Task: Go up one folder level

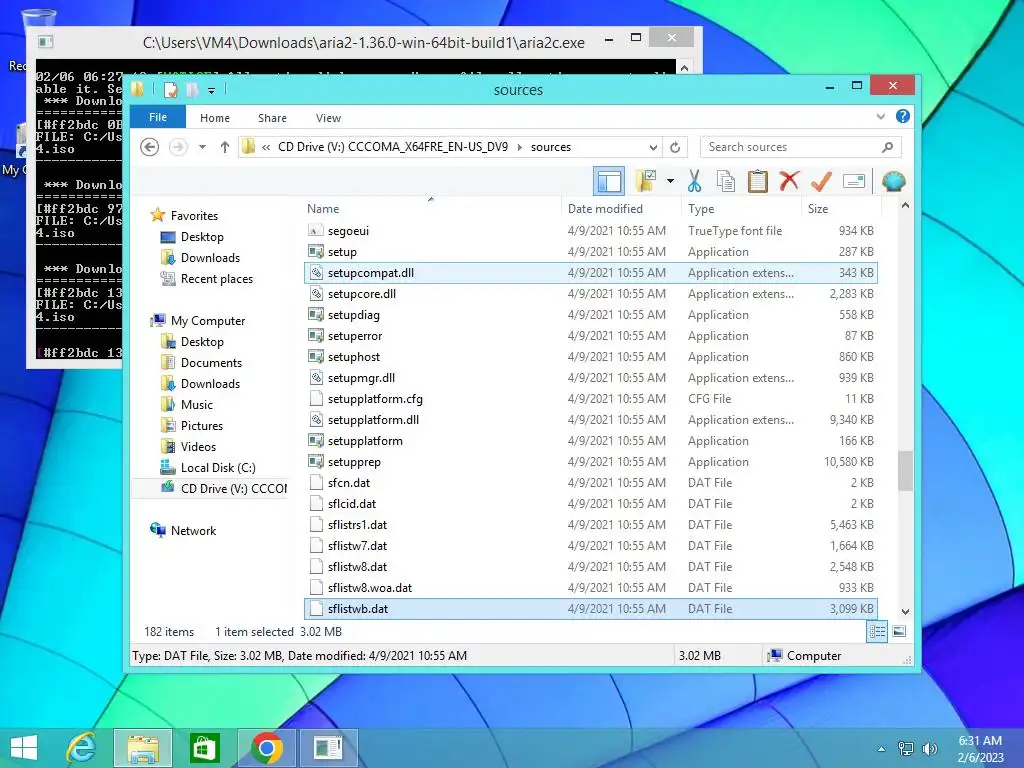Action: (x=225, y=147)
